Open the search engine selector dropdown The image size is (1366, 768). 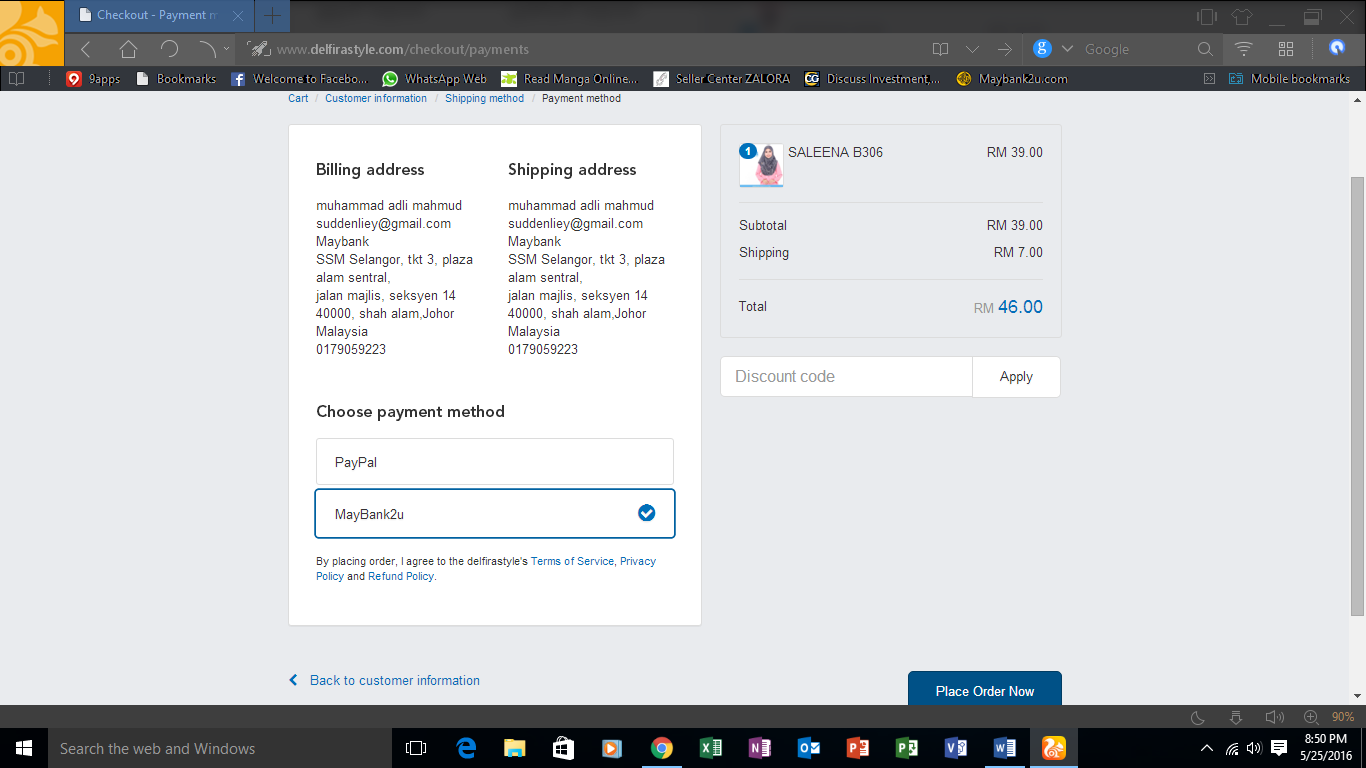[x=1067, y=49]
